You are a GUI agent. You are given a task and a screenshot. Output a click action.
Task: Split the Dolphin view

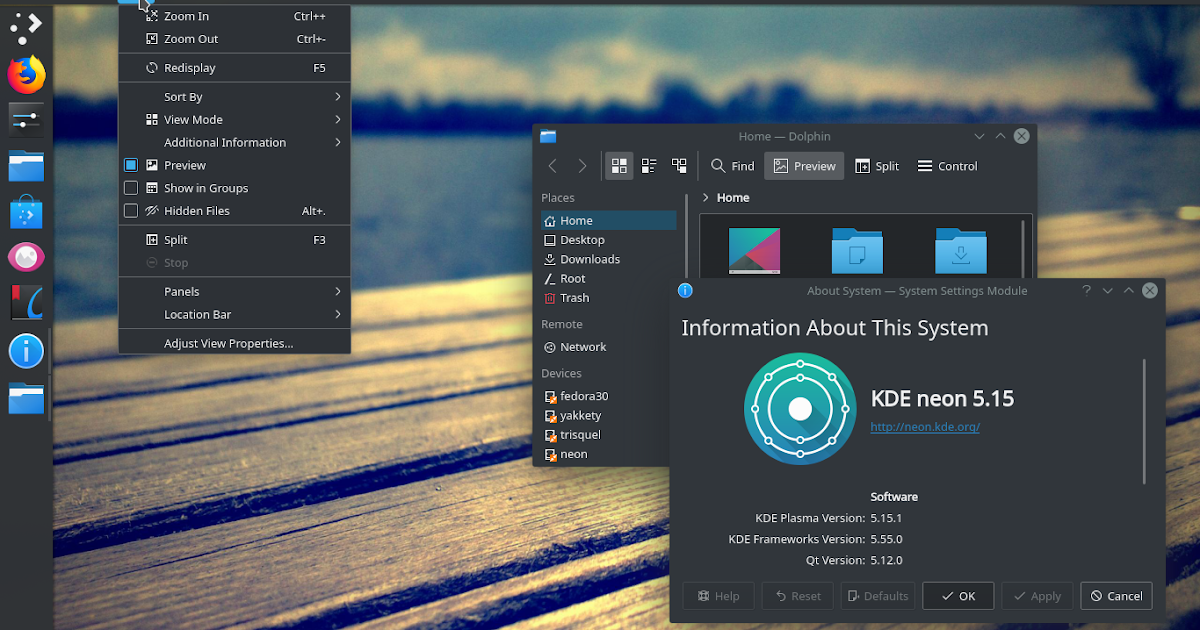tap(877, 165)
